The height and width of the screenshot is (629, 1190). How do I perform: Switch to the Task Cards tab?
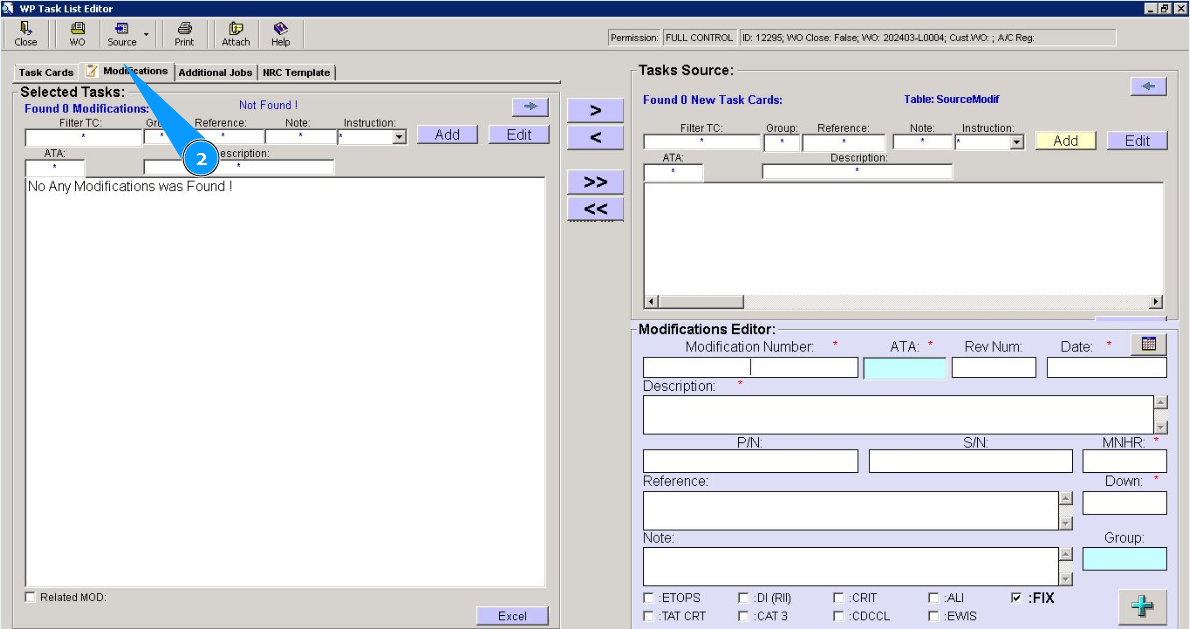pos(46,73)
